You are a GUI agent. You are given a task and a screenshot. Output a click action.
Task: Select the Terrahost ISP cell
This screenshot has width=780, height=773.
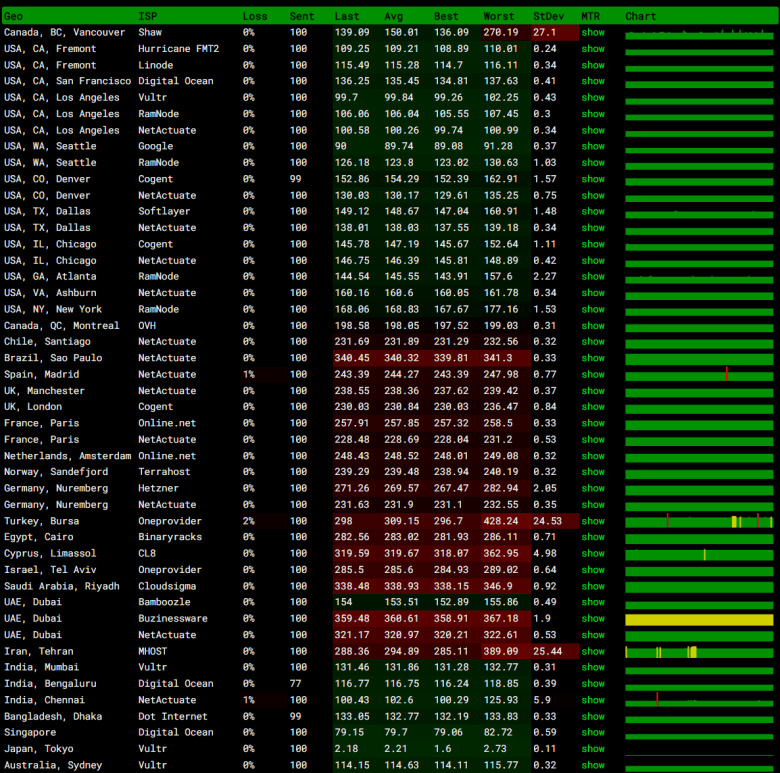(164, 472)
